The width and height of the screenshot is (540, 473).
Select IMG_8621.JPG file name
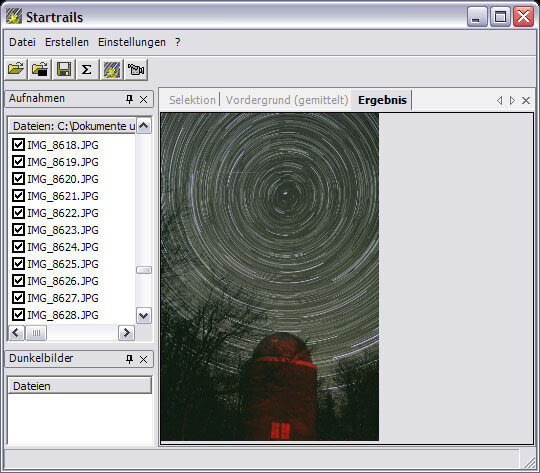point(63,196)
